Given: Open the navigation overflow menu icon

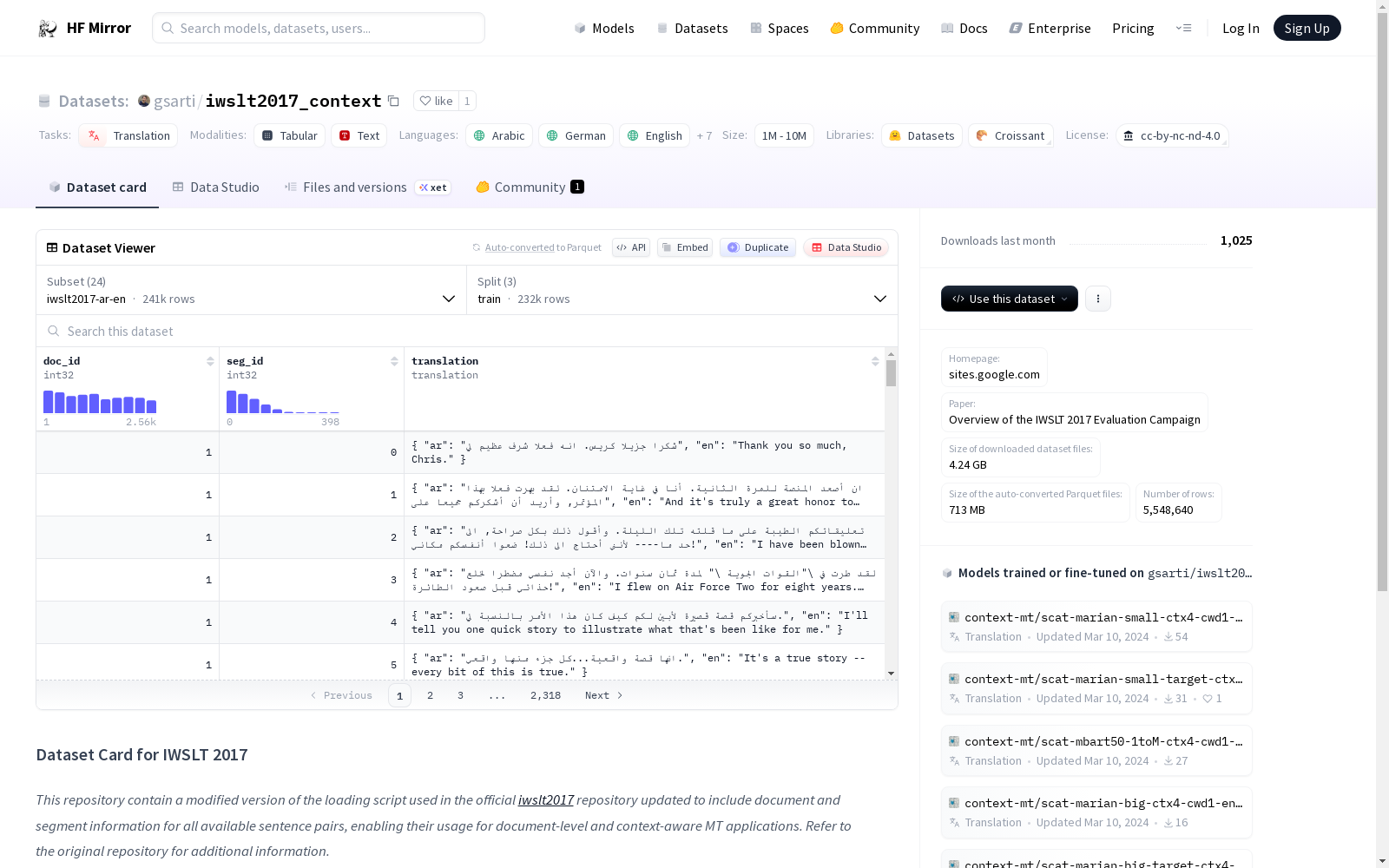Looking at the screenshot, I should pyautogui.click(x=1183, y=28).
